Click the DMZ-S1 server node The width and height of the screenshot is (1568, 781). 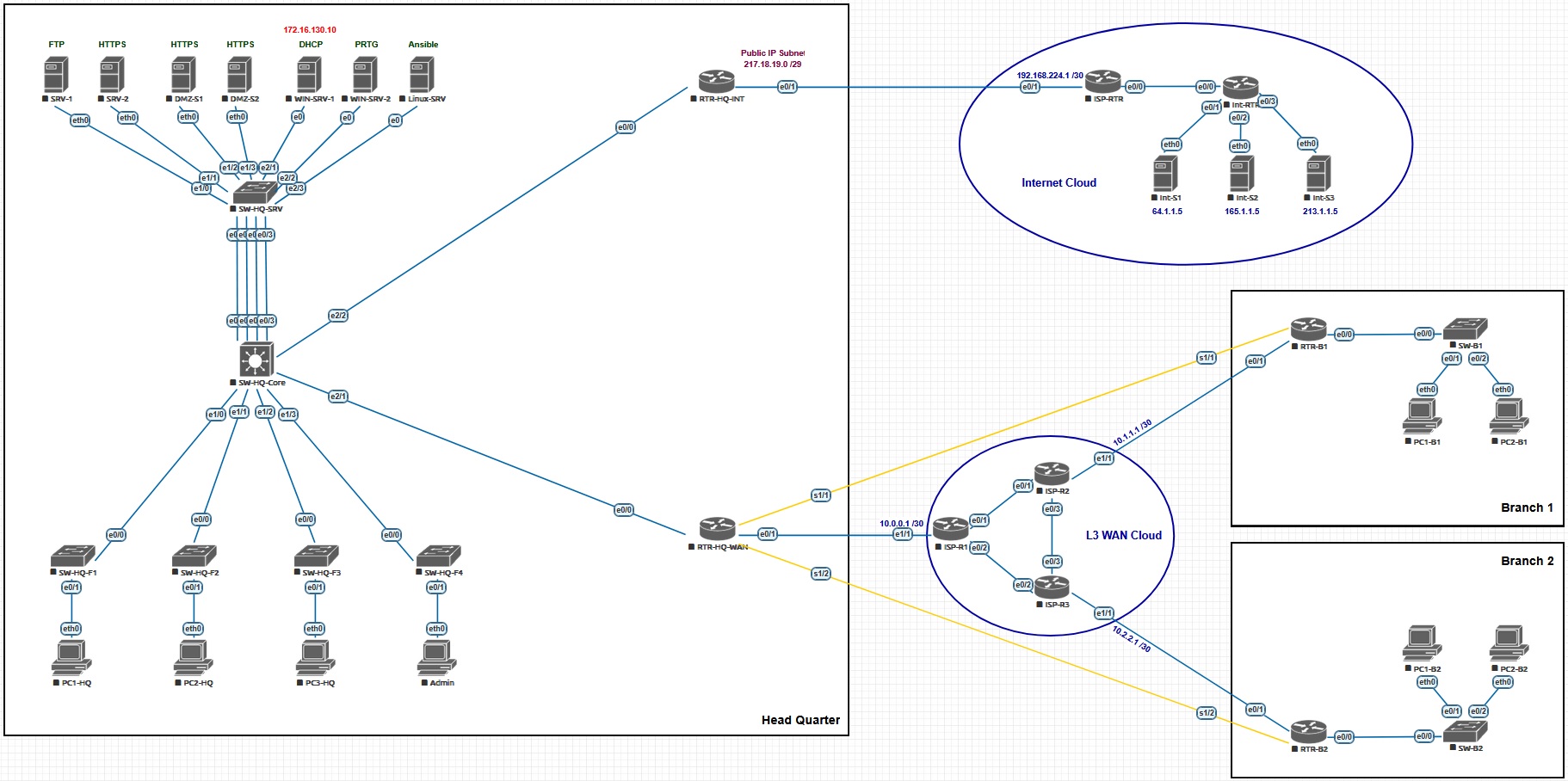183,75
